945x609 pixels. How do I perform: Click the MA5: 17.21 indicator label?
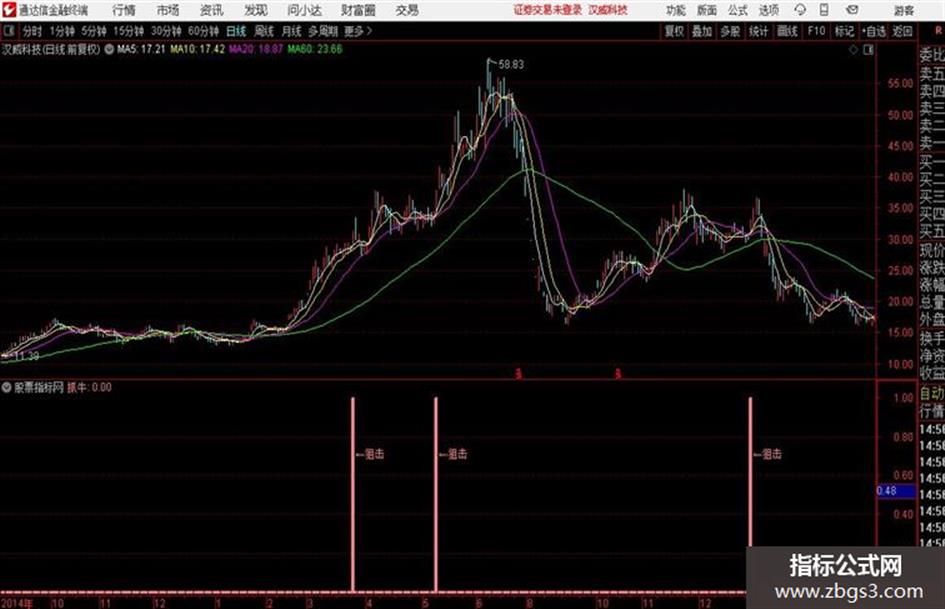click(140, 49)
